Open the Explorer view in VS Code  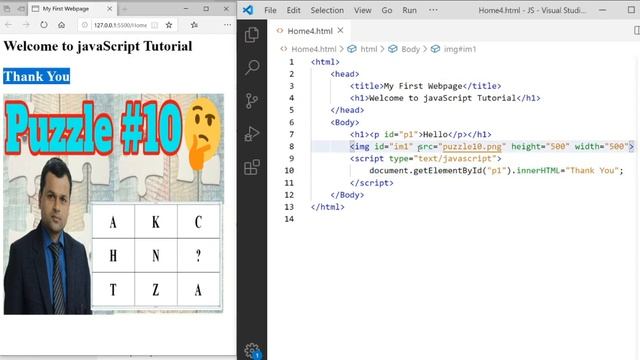pos(252,35)
